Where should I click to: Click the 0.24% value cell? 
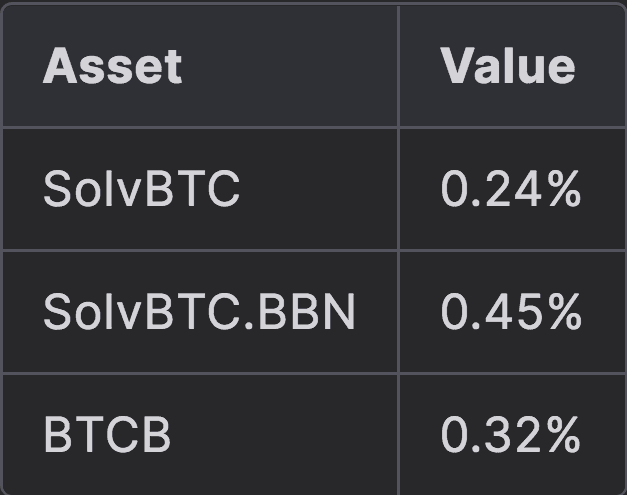click(510, 189)
